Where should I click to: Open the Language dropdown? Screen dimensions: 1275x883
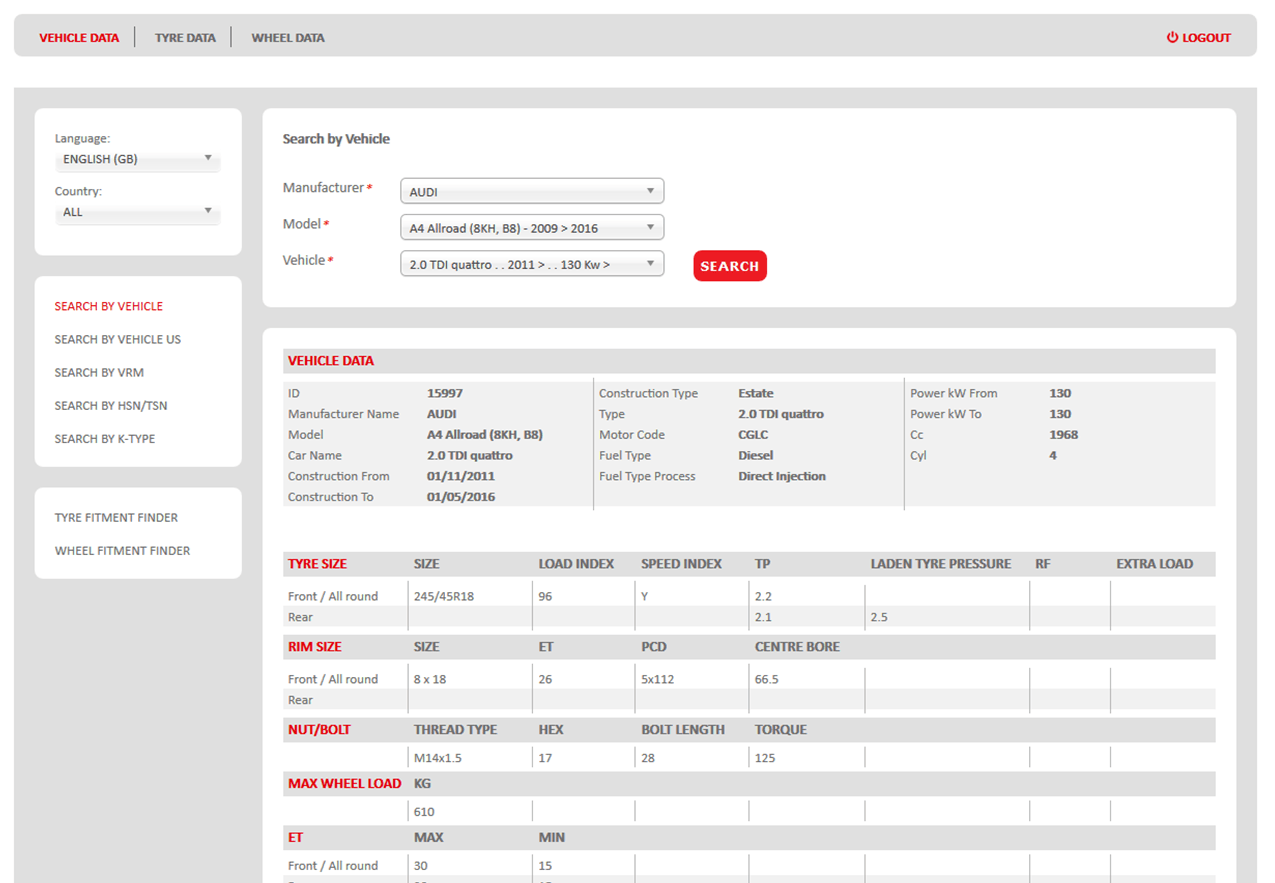tap(137, 159)
